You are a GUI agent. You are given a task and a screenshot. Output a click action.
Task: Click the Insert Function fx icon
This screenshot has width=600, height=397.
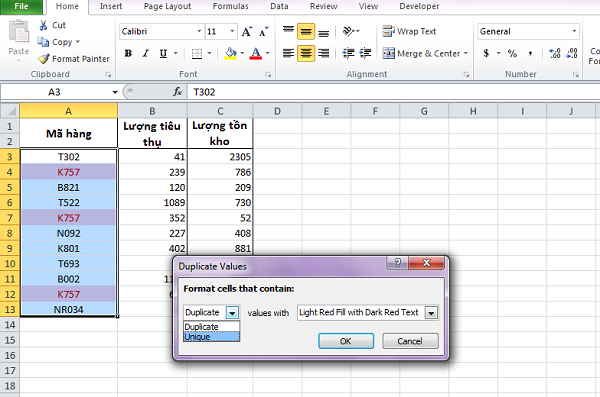[177, 92]
